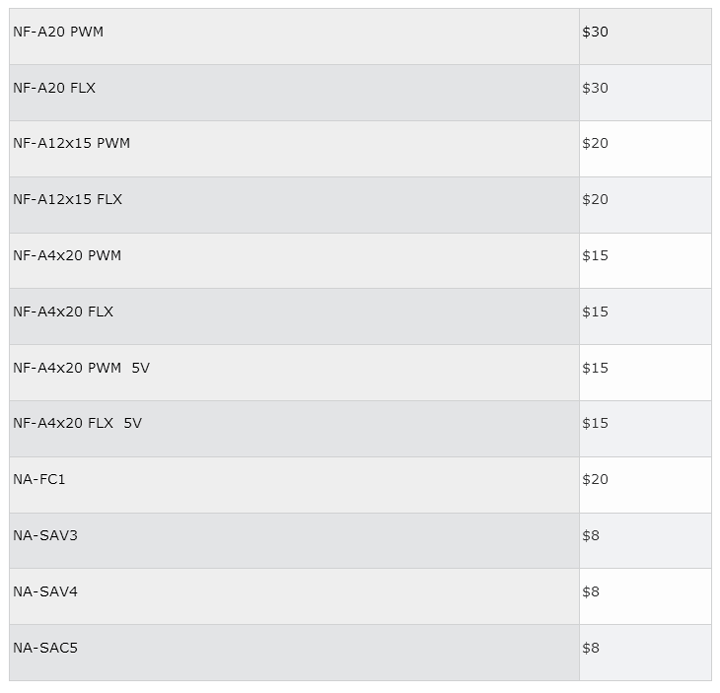Viewport: 720px width, 693px height.
Task: Click the NF-A20 PWM product name
Action: pyautogui.click(x=58, y=32)
